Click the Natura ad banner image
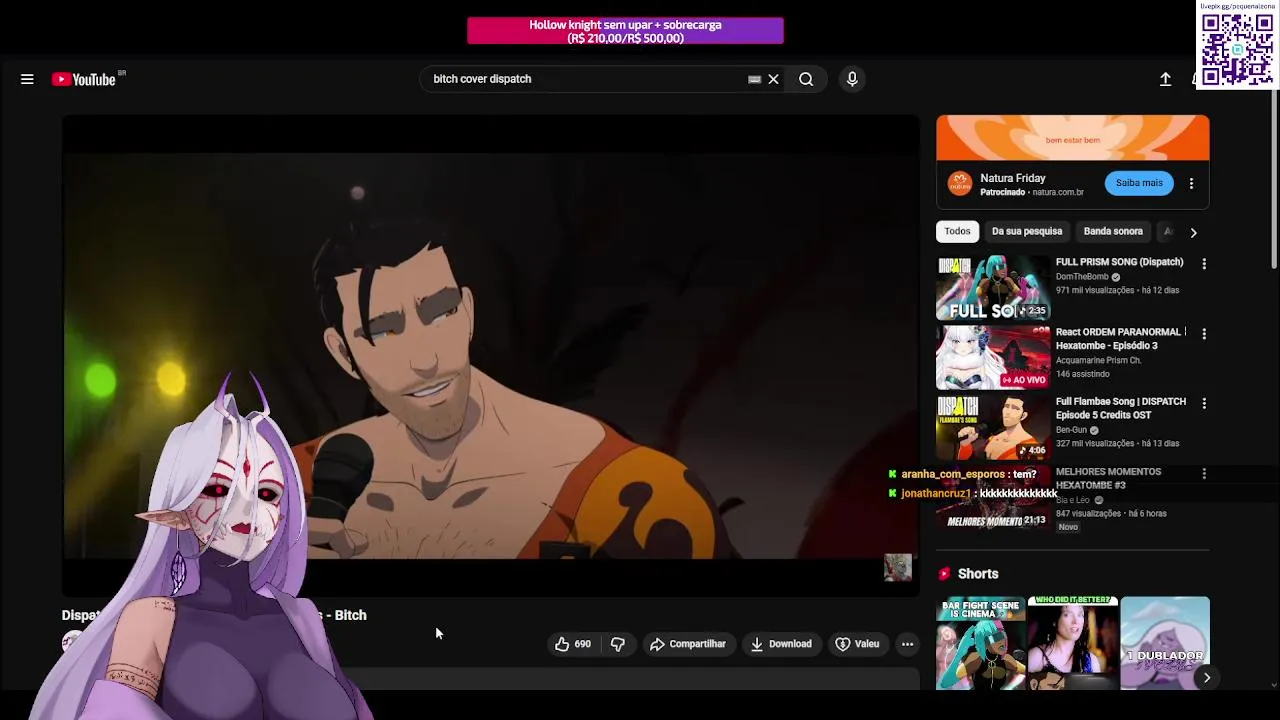Image resolution: width=1280 pixels, height=720 pixels. [1073, 137]
